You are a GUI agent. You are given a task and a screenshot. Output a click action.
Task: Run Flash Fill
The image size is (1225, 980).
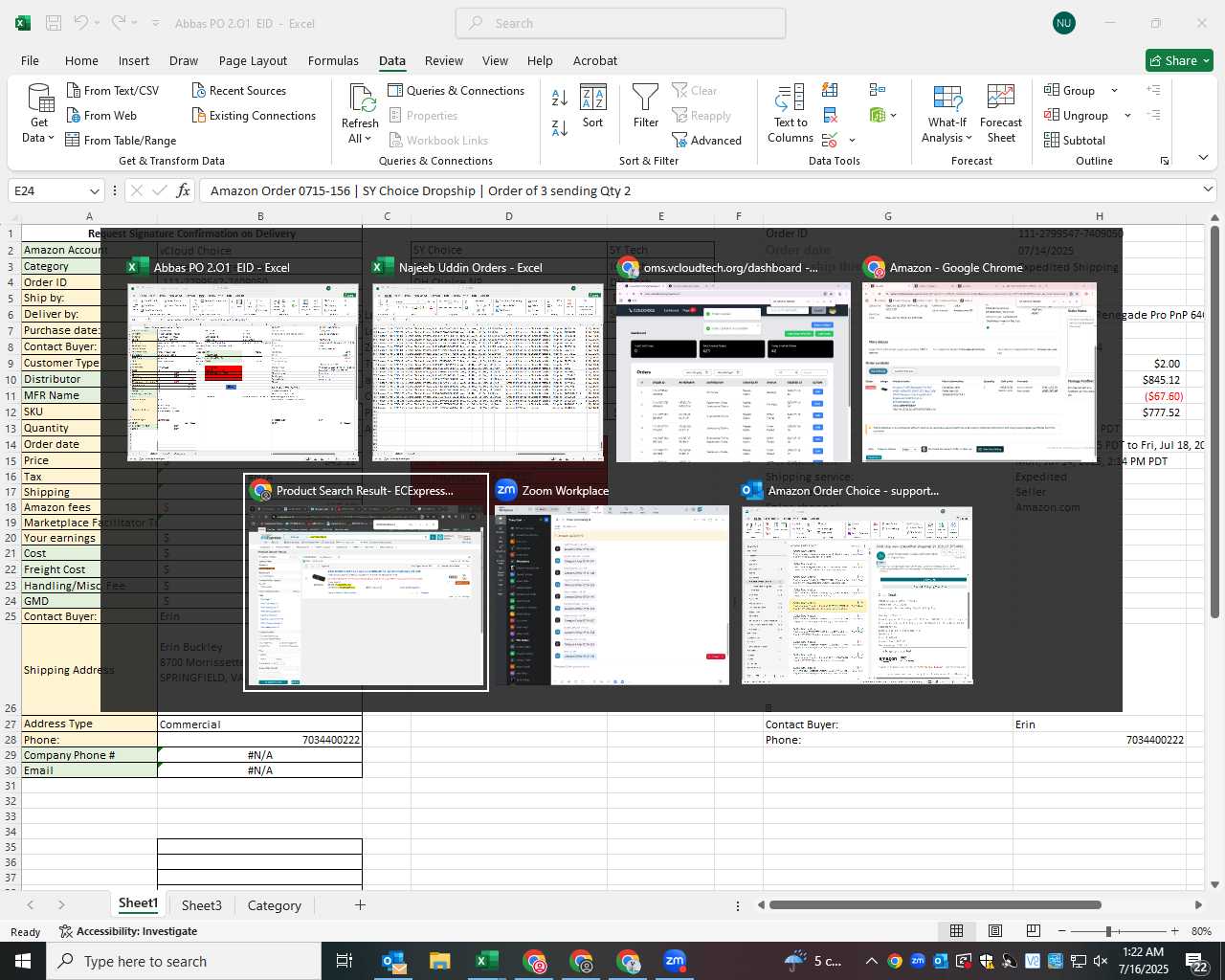pyautogui.click(x=831, y=90)
